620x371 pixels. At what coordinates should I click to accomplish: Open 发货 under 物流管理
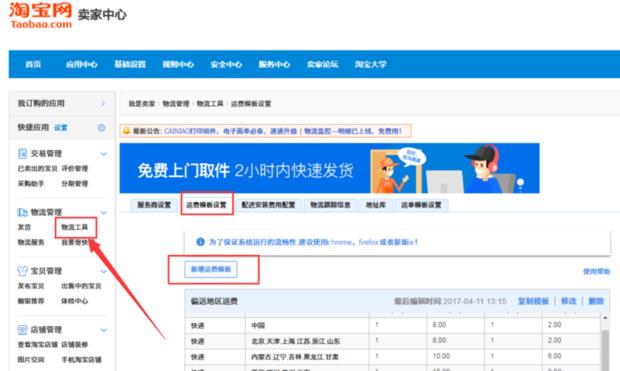24,227
